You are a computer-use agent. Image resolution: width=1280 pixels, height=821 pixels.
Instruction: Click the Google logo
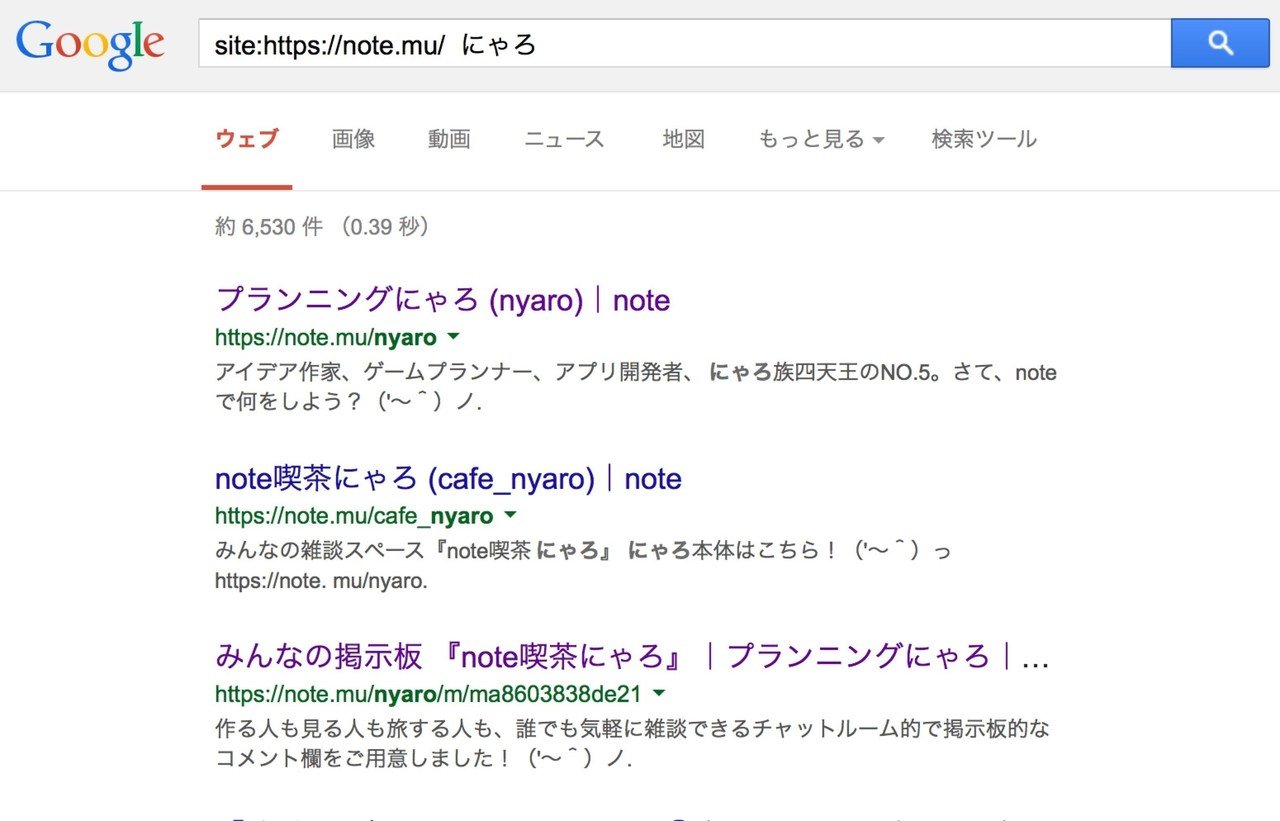[89, 43]
